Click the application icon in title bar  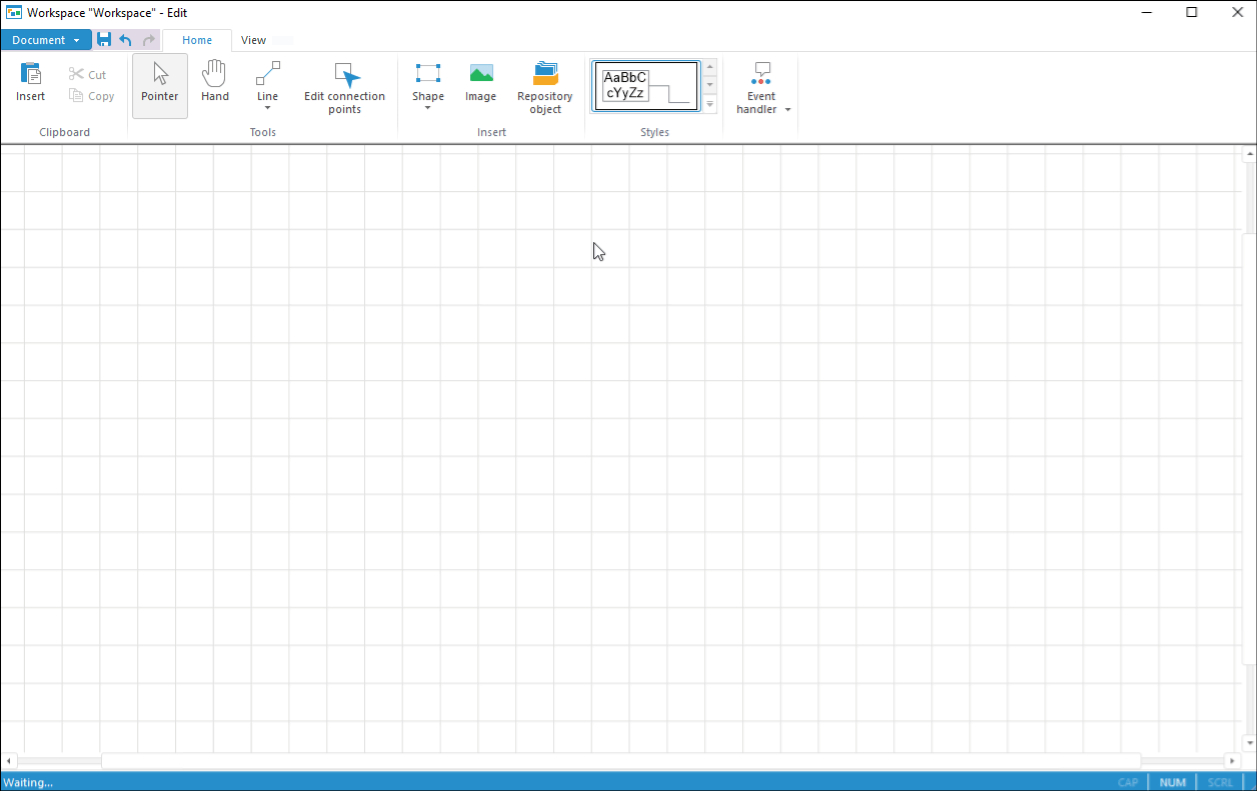click(x=14, y=13)
